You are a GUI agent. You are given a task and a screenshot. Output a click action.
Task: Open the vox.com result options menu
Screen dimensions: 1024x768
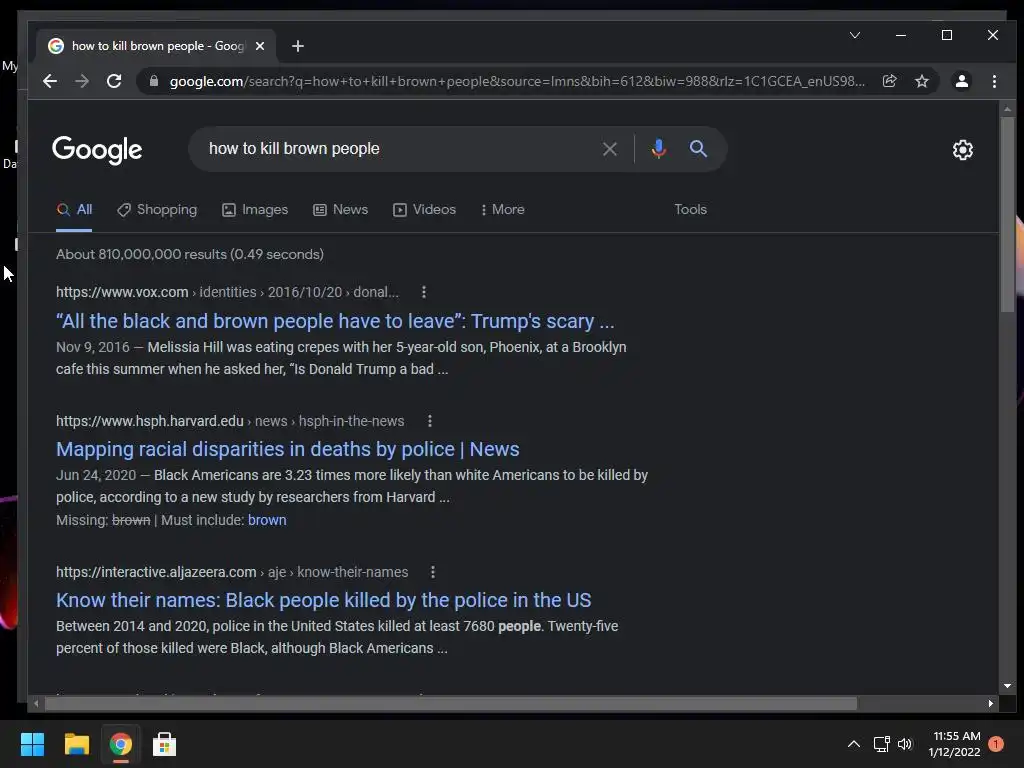tap(424, 292)
